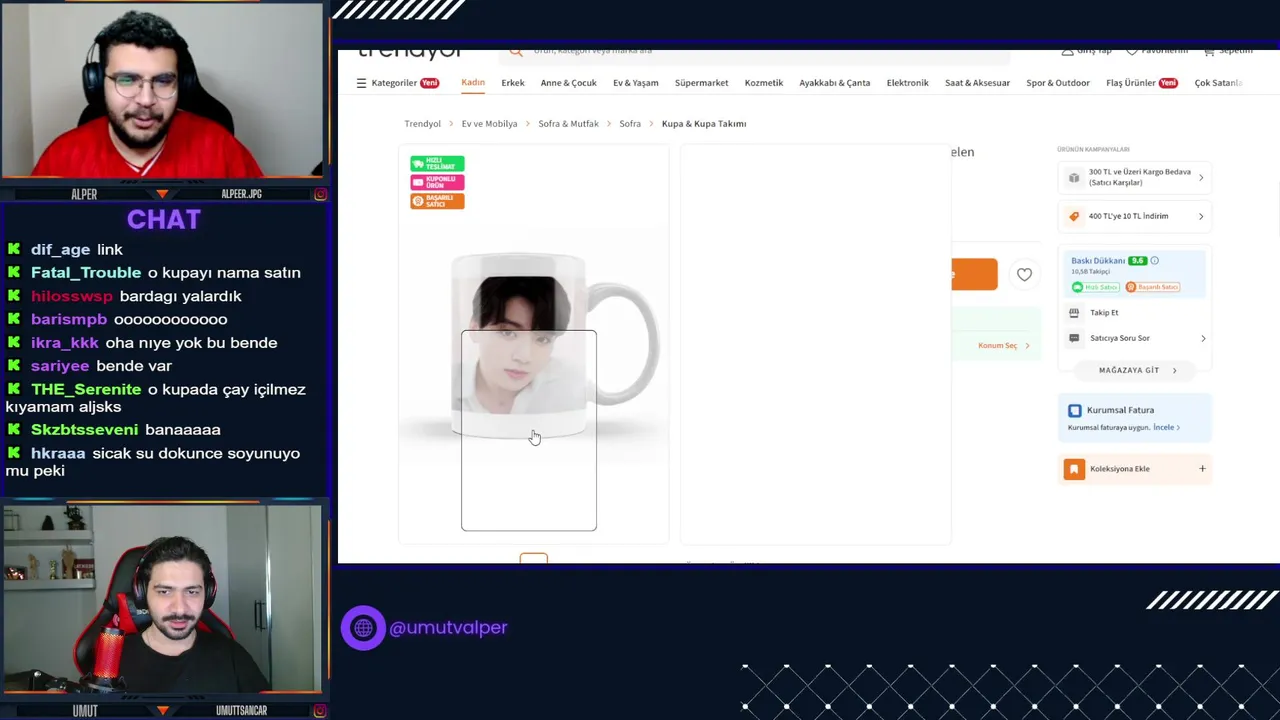Open the Kozmetik category tab
1280x720 pixels.
click(764, 83)
